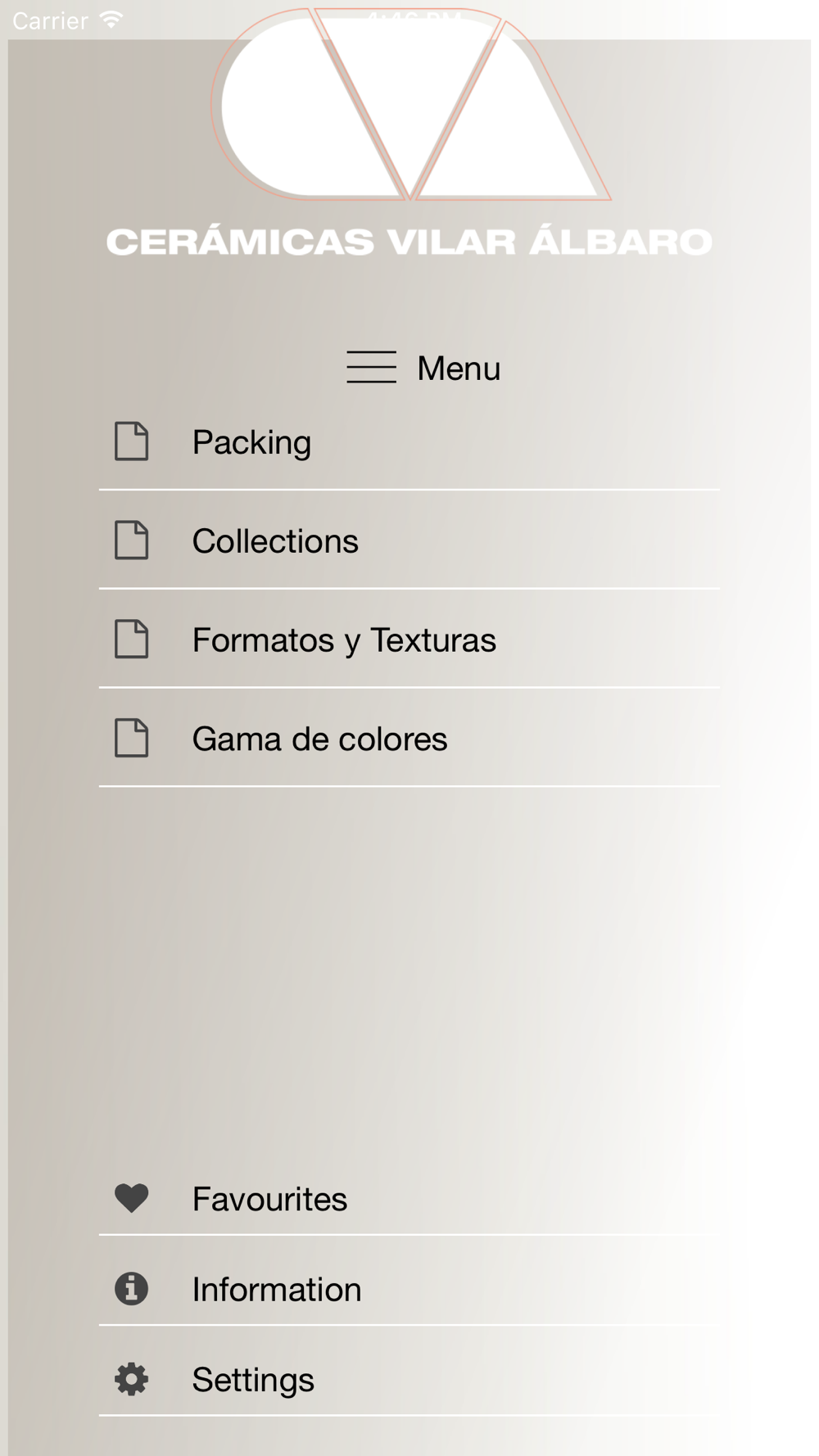Select Formatos y Texturas entry
The height and width of the screenshot is (1456, 819).
409,640
